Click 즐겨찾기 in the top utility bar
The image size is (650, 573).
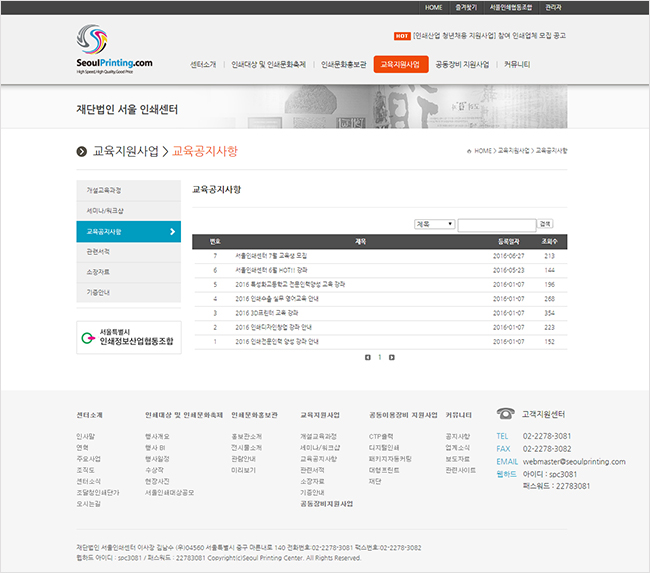tap(465, 7)
